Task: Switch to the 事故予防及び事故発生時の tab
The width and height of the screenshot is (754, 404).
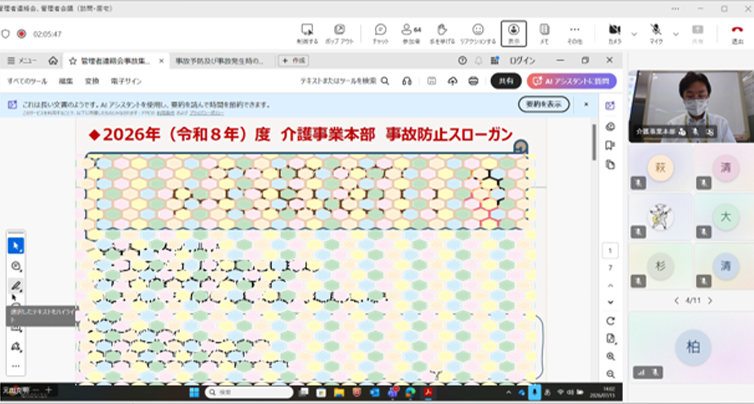Action: pos(219,61)
